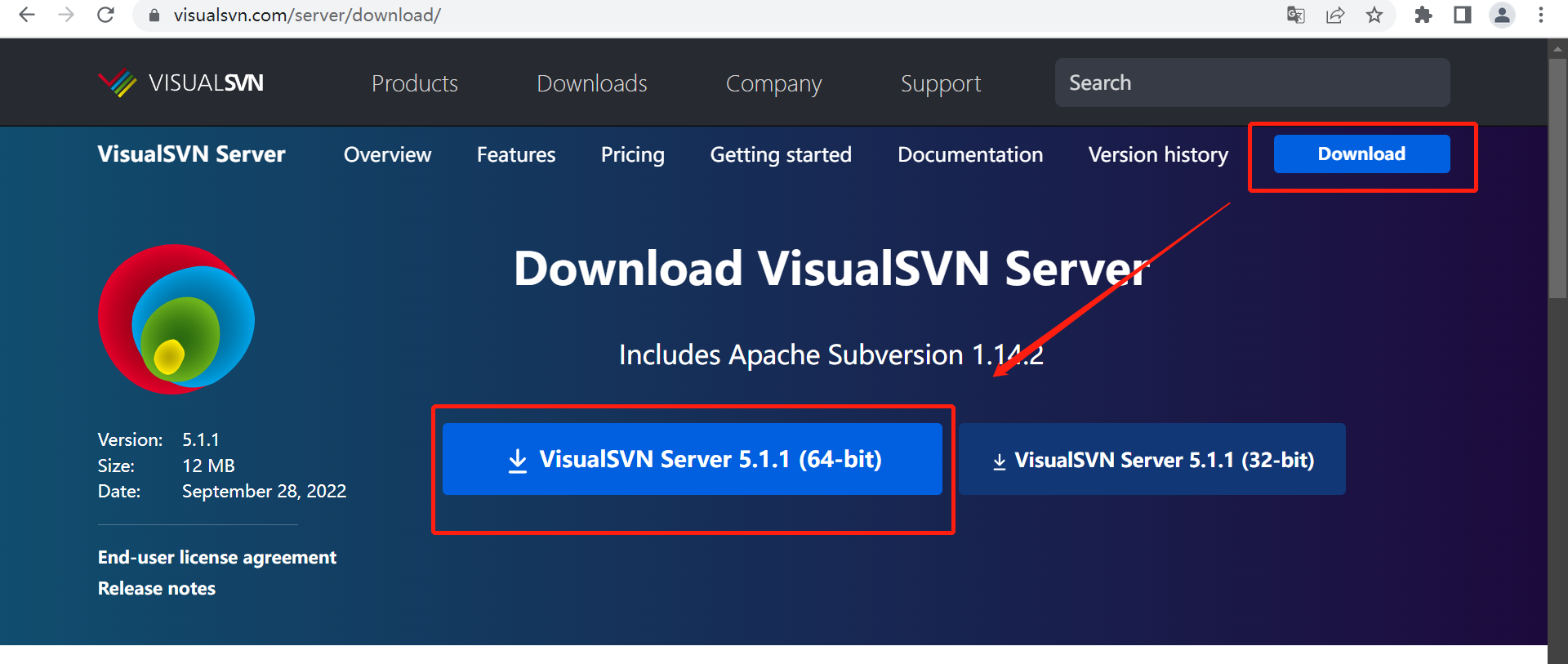Click the scrollbar up arrow

(x=1557, y=49)
